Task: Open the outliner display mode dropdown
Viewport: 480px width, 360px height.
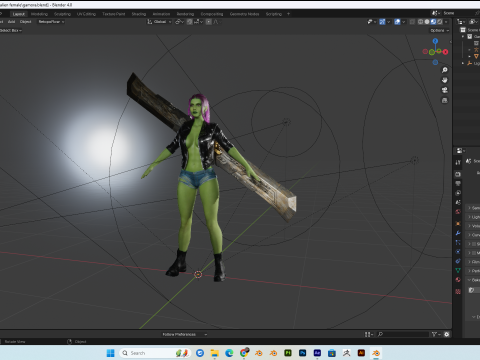Action: pyautogui.click(x=474, y=22)
